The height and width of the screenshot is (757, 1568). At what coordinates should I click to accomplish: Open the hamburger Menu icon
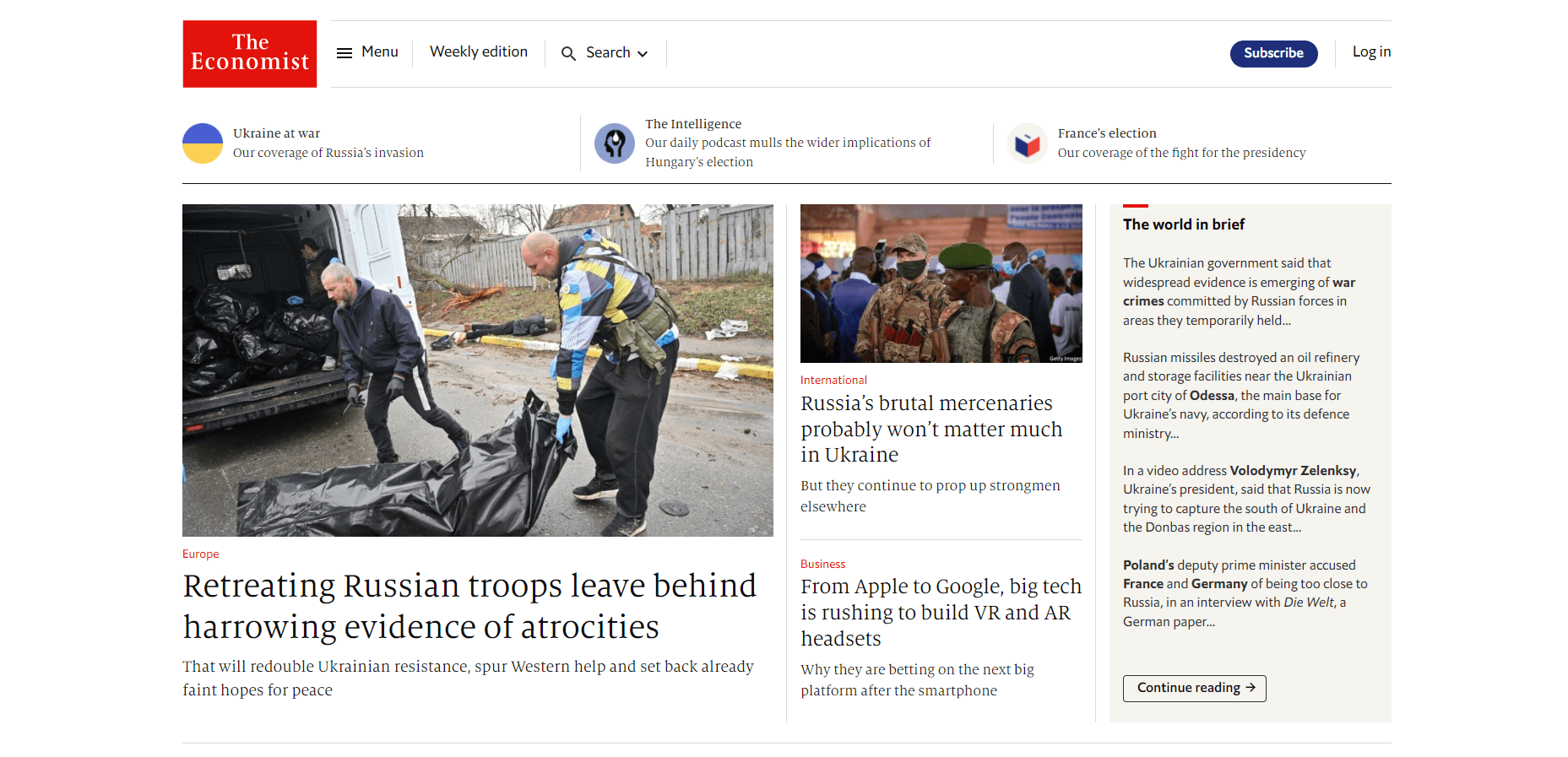pyautogui.click(x=345, y=53)
